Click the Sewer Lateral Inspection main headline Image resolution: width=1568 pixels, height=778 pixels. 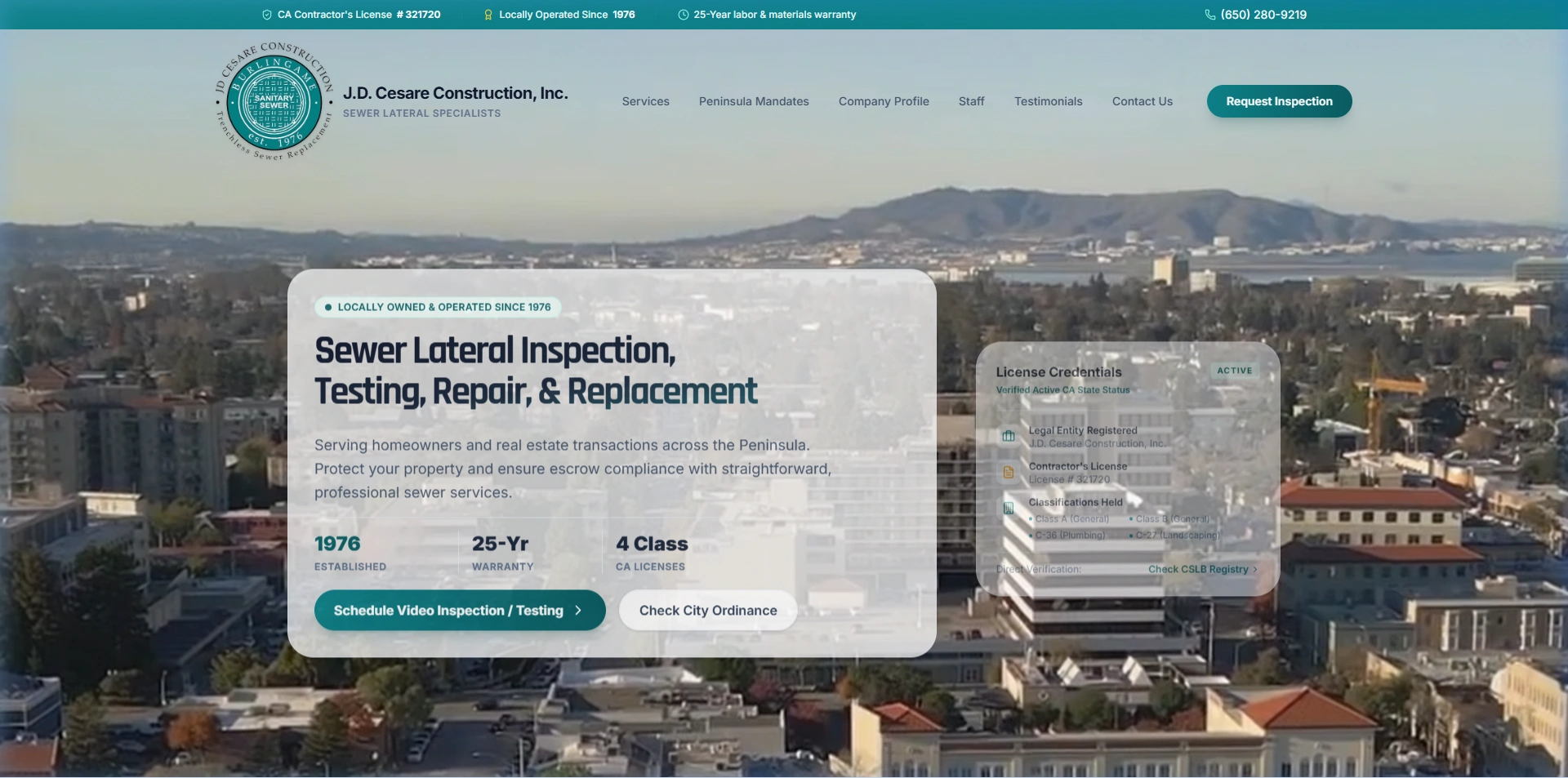click(x=536, y=371)
